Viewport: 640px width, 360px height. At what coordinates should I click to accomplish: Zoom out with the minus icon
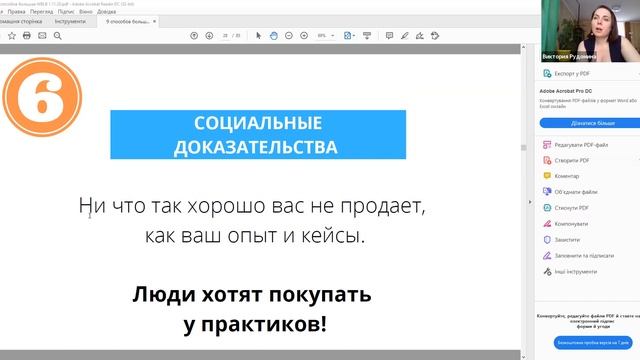pyautogui.click(x=289, y=36)
